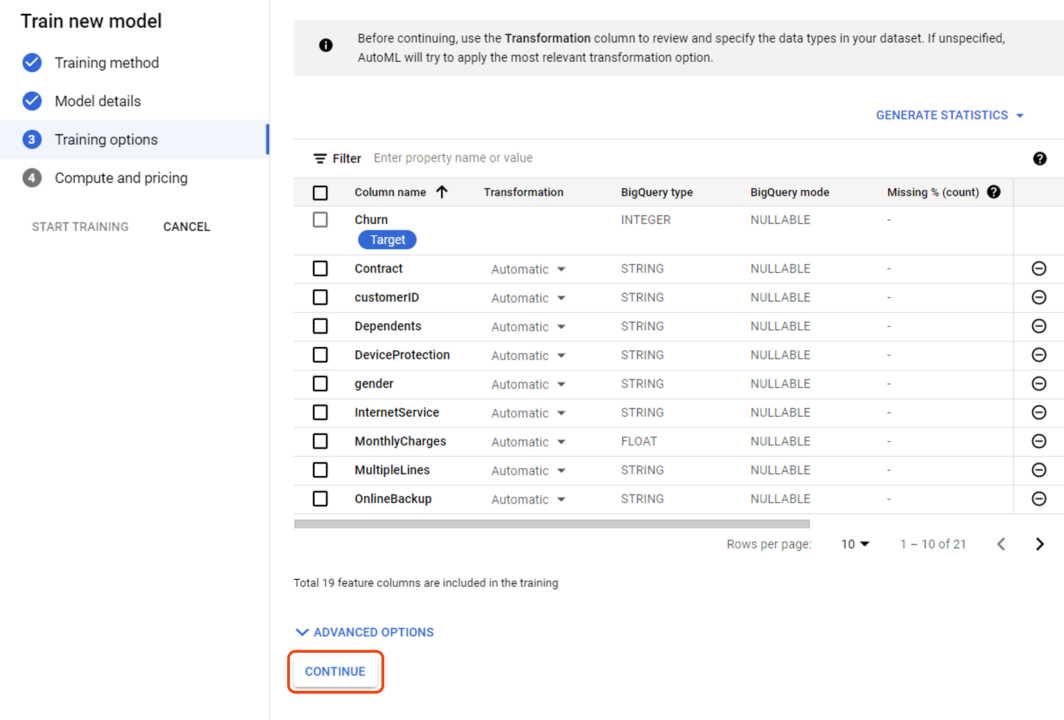Click START TRAINING in the sidebar
This screenshot has width=1064, height=720.
point(80,226)
